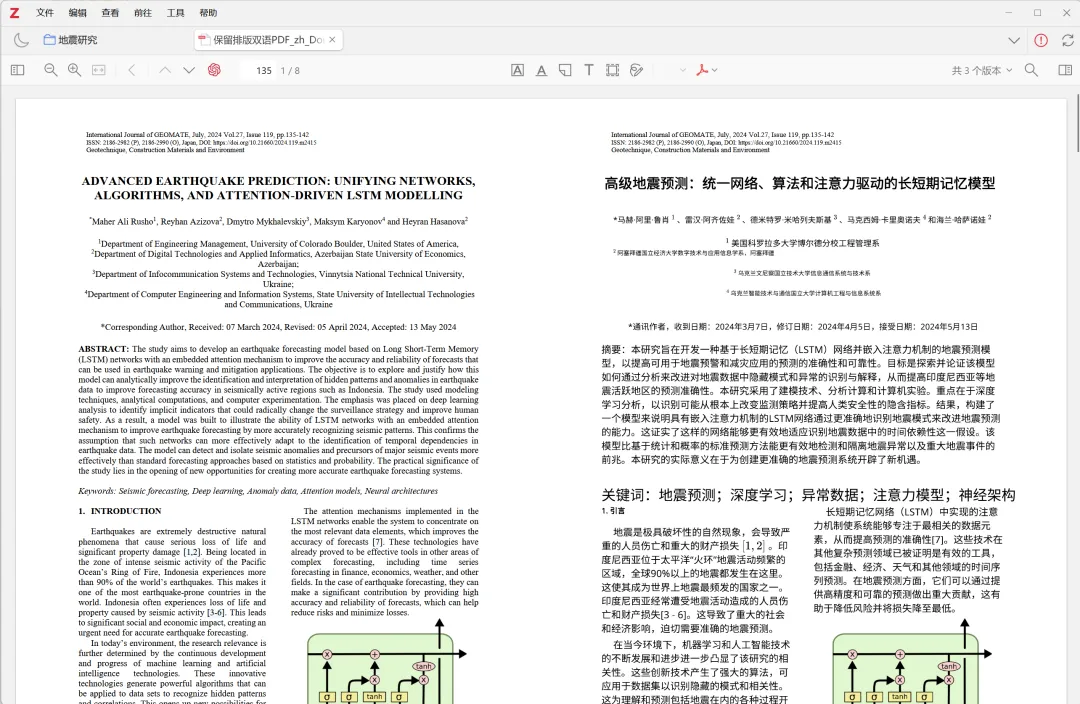
Task: Click the Keywords line in the English page
Action: (258, 491)
